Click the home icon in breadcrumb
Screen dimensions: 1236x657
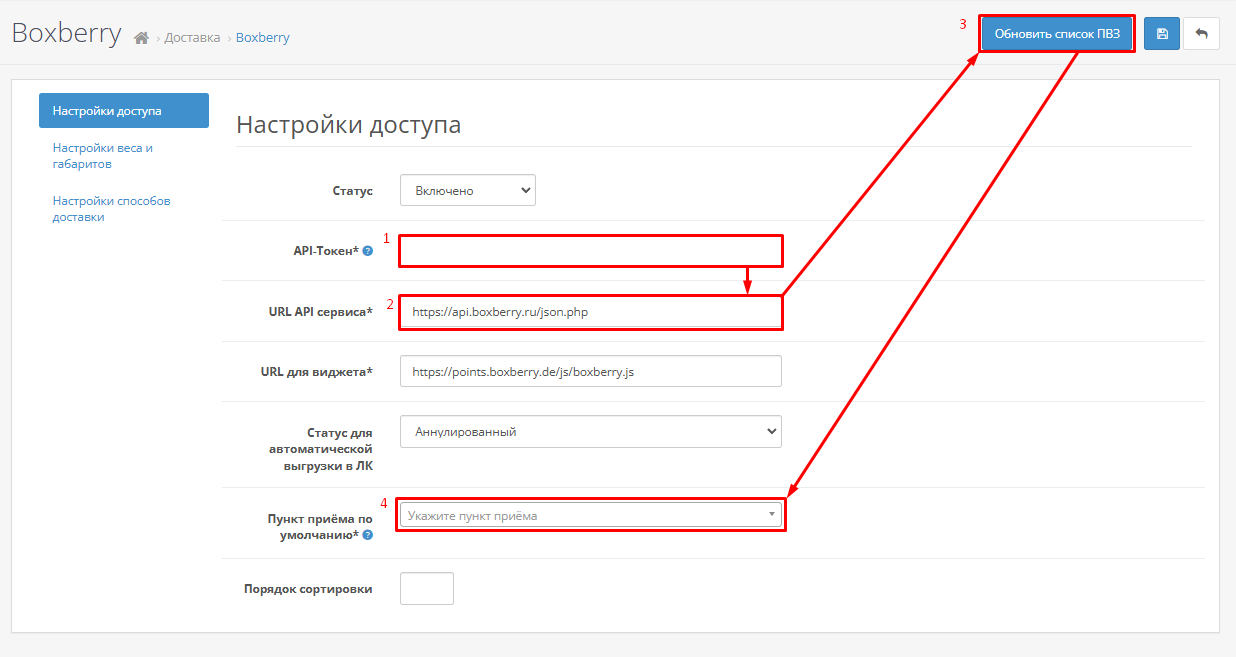(141, 38)
